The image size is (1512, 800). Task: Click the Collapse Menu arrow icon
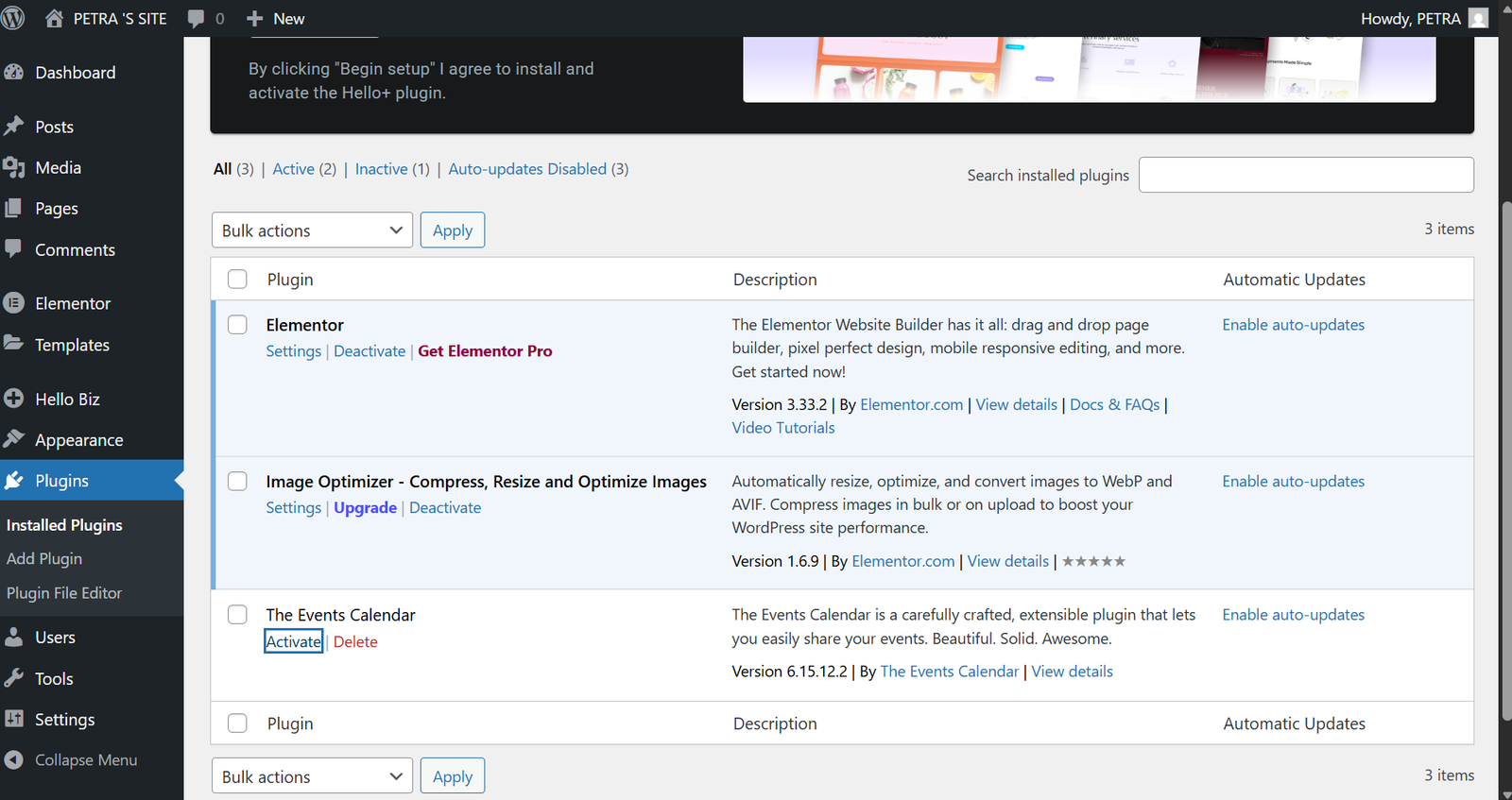[14, 759]
